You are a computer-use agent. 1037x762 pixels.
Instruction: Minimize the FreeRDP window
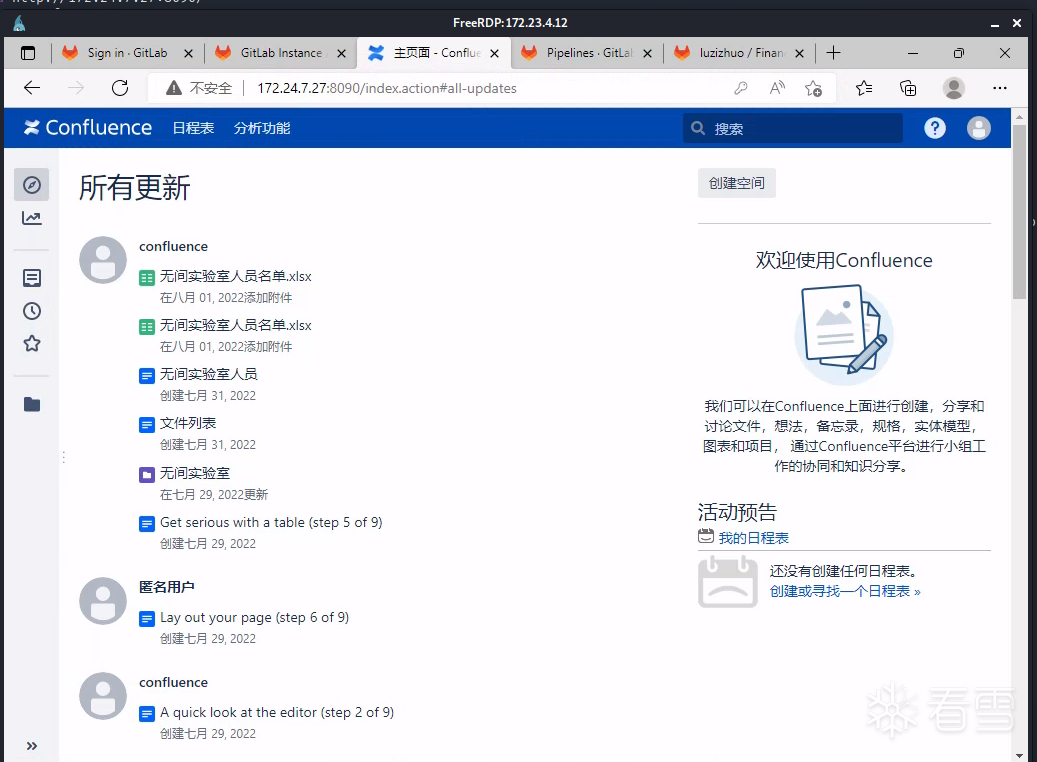tap(994, 24)
